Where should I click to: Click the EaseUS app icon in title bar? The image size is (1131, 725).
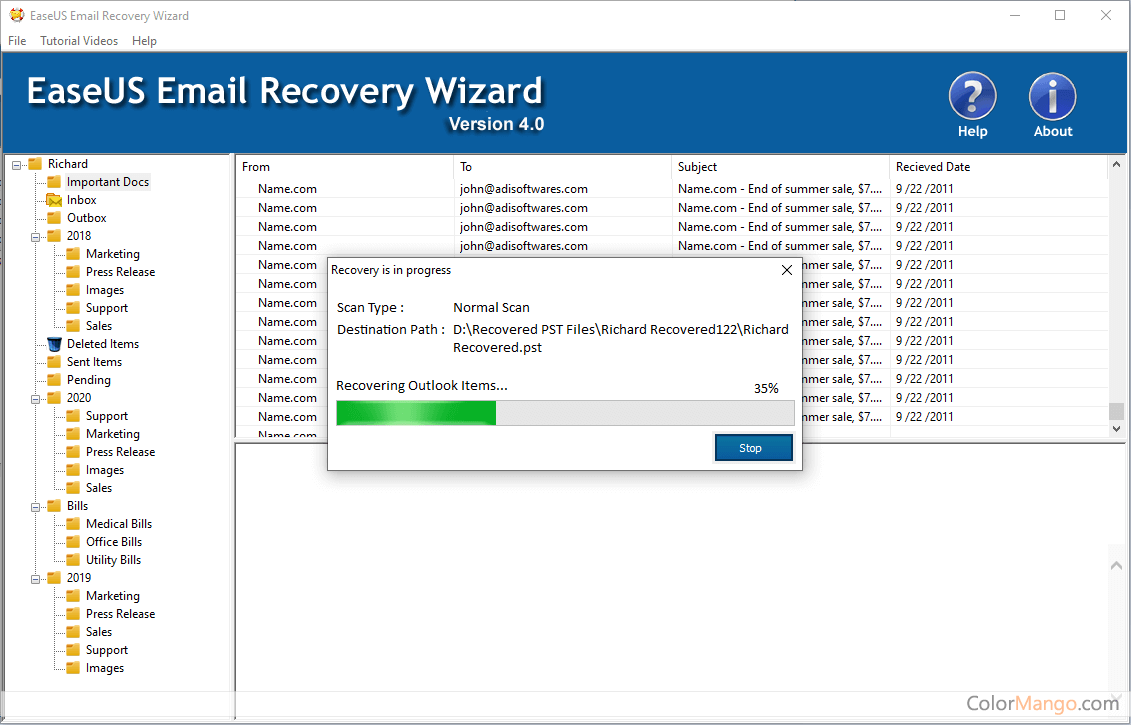click(16, 15)
